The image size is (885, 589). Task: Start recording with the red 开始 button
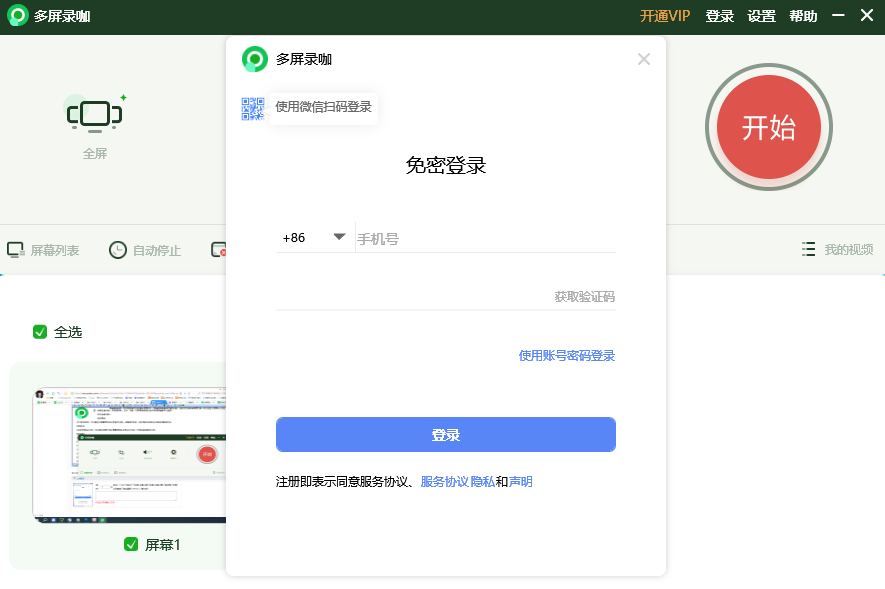(769, 127)
